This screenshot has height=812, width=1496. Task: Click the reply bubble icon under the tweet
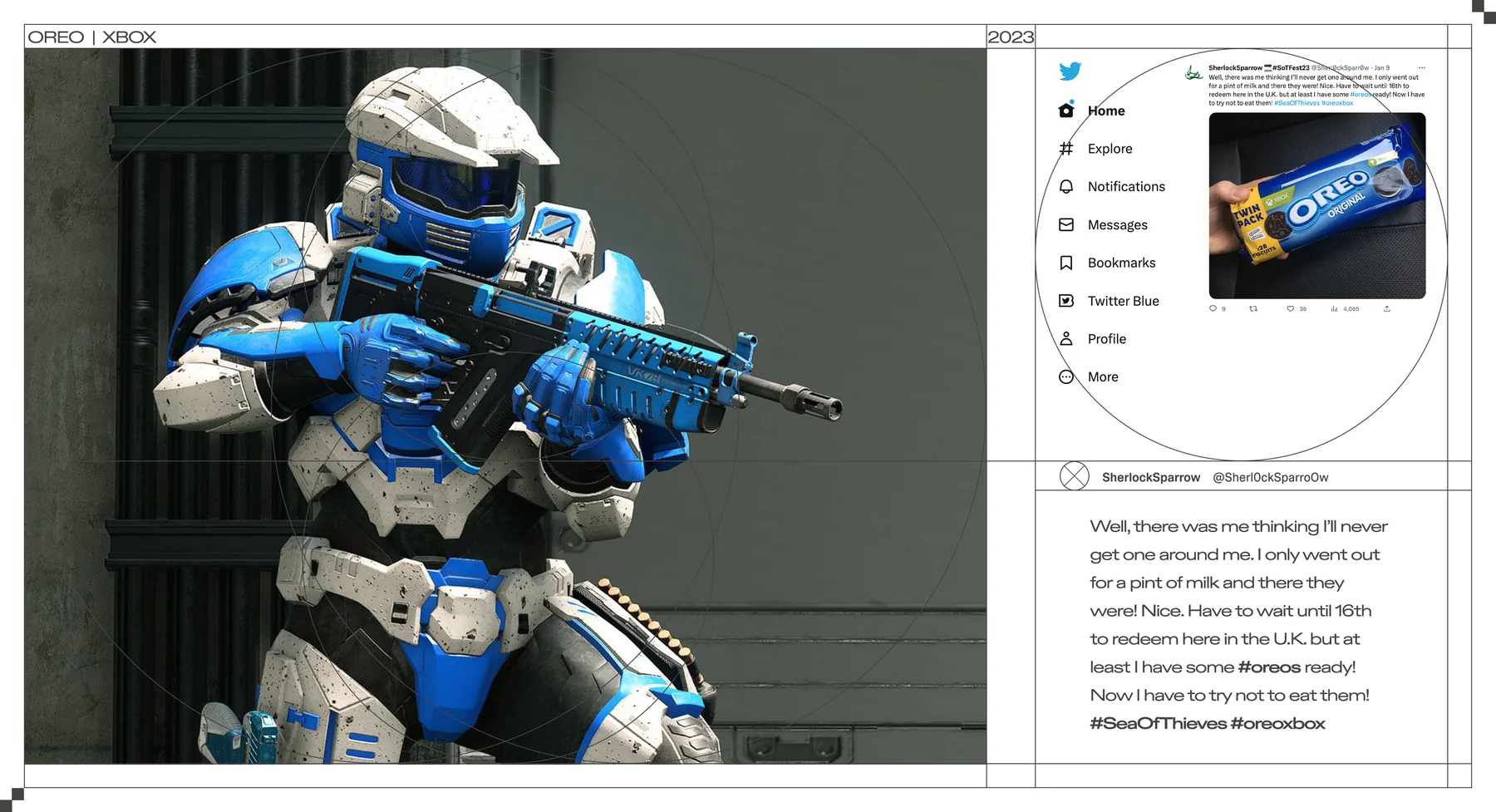pyautogui.click(x=1213, y=308)
